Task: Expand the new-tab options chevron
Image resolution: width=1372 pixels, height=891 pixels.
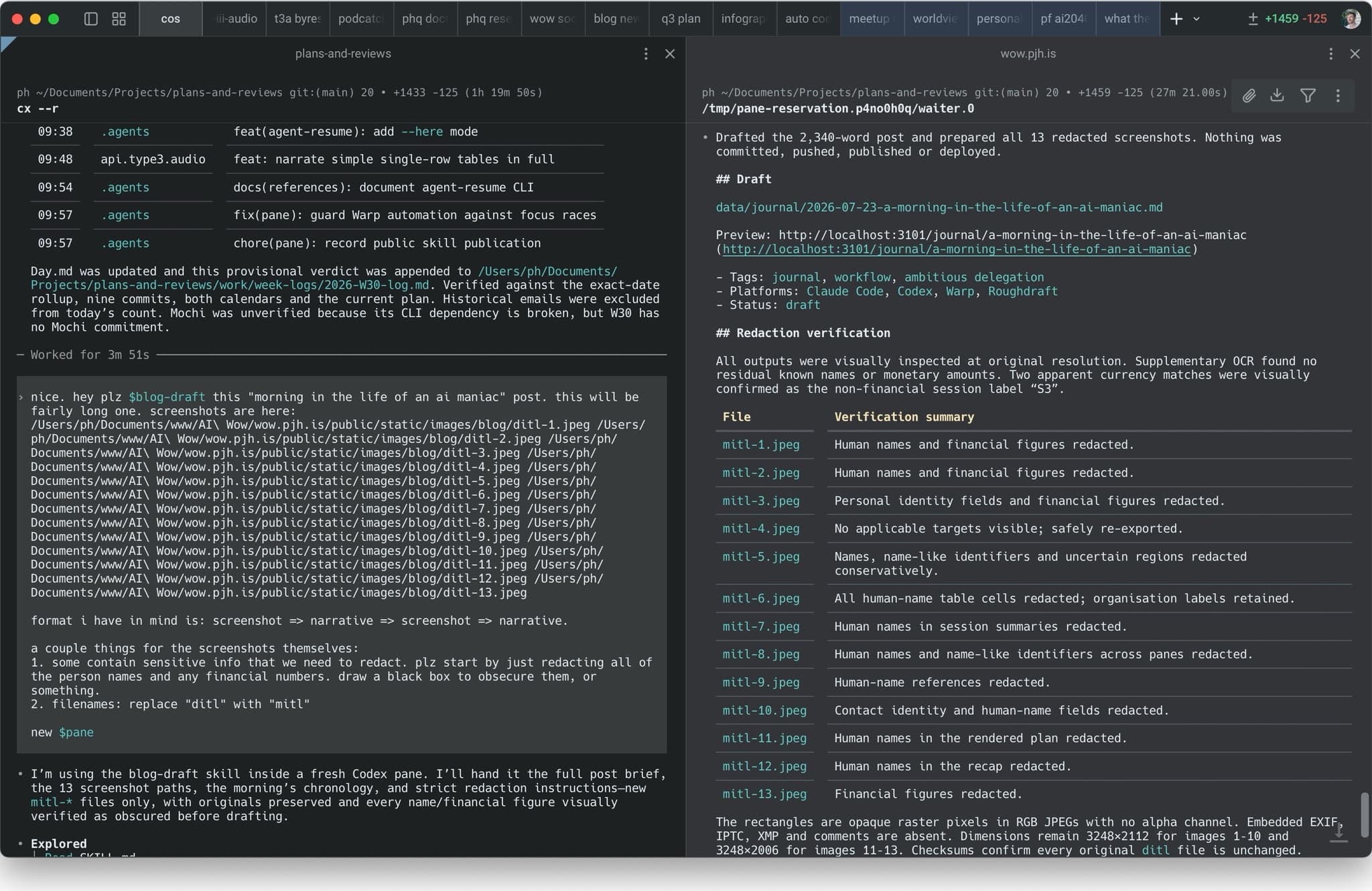Action: point(1196,19)
